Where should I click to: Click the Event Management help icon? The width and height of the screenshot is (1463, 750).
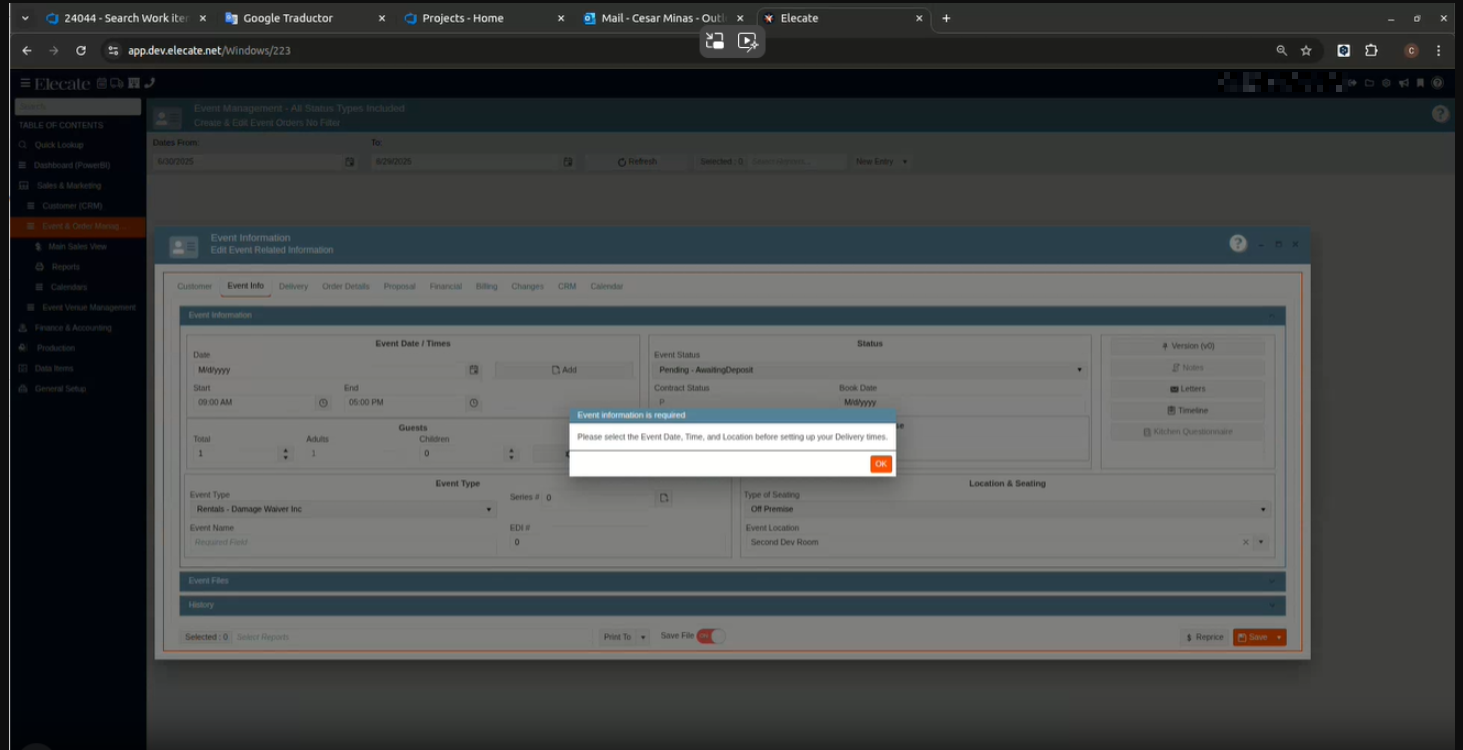pyautogui.click(x=1440, y=114)
